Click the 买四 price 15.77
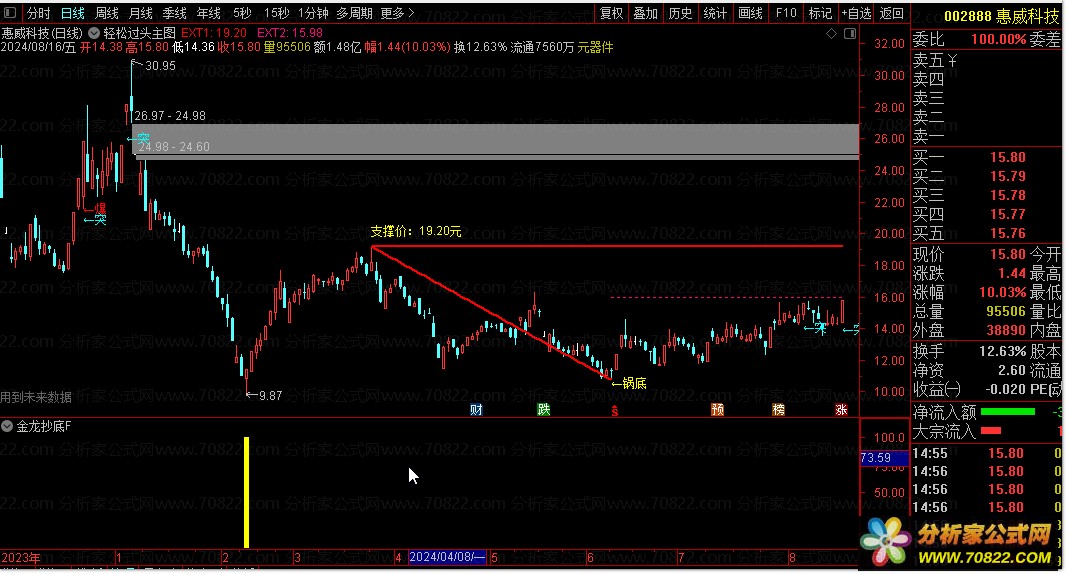This screenshot has width=1068, height=574. (1007, 214)
